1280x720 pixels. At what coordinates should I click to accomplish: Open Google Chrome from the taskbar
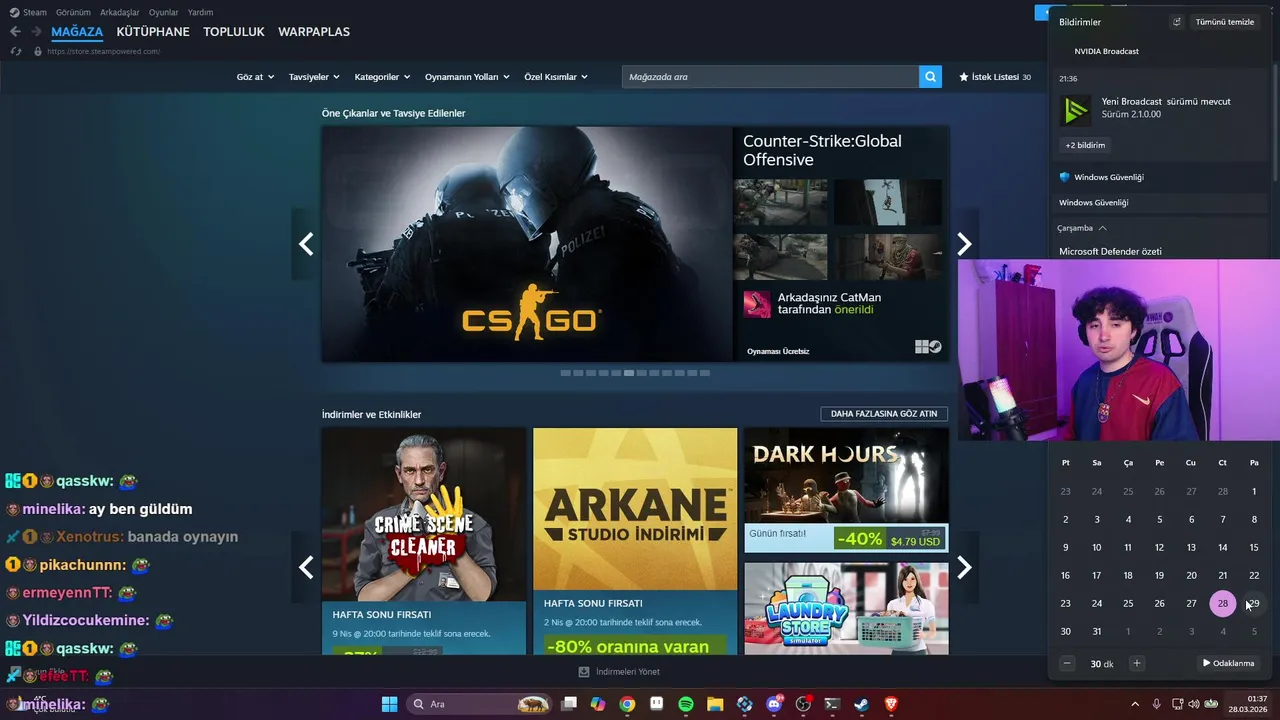(x=627, y=704)
